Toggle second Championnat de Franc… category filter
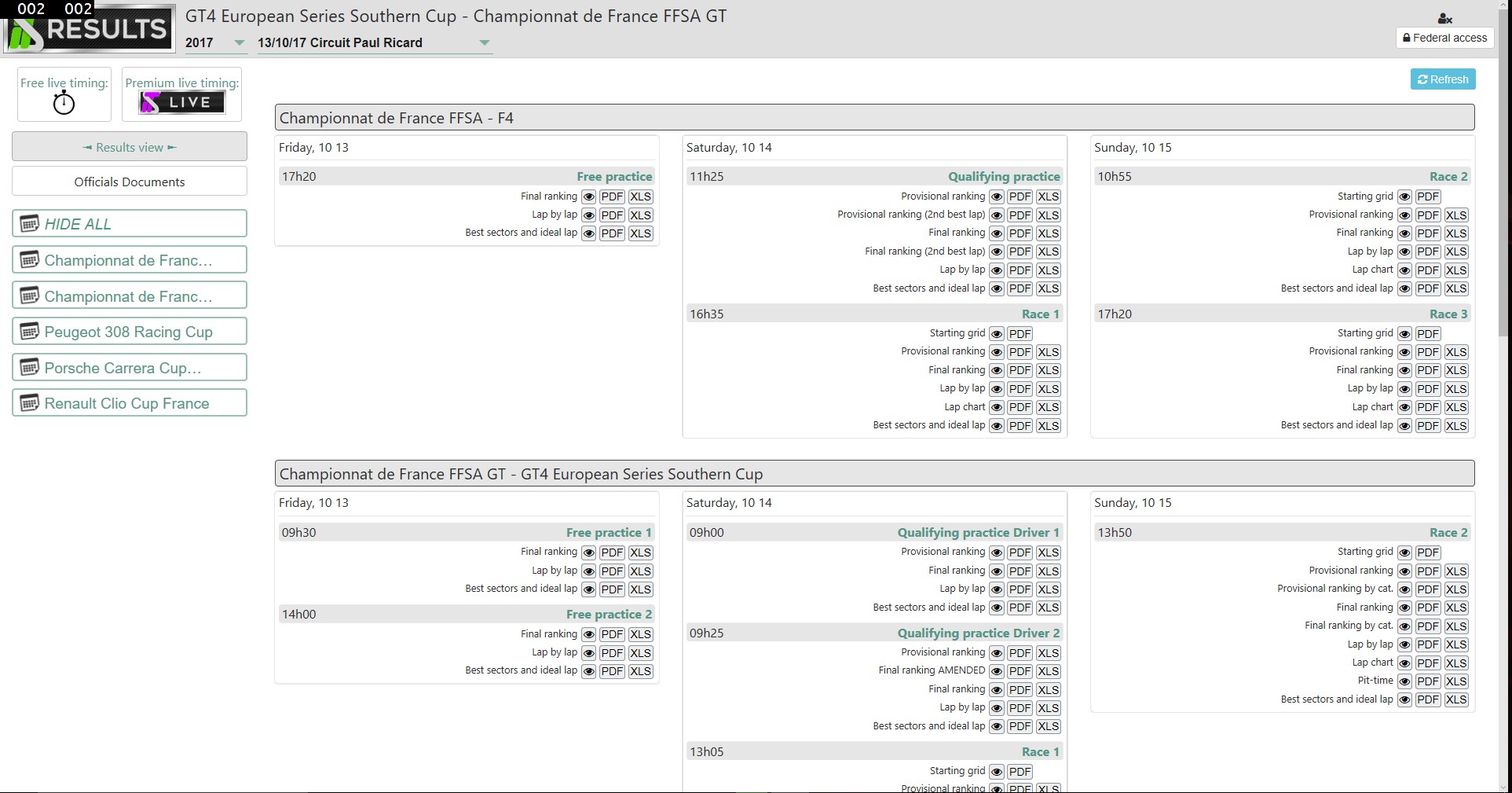Viewport: 1512px width, 793px height. tap(130, 296)
